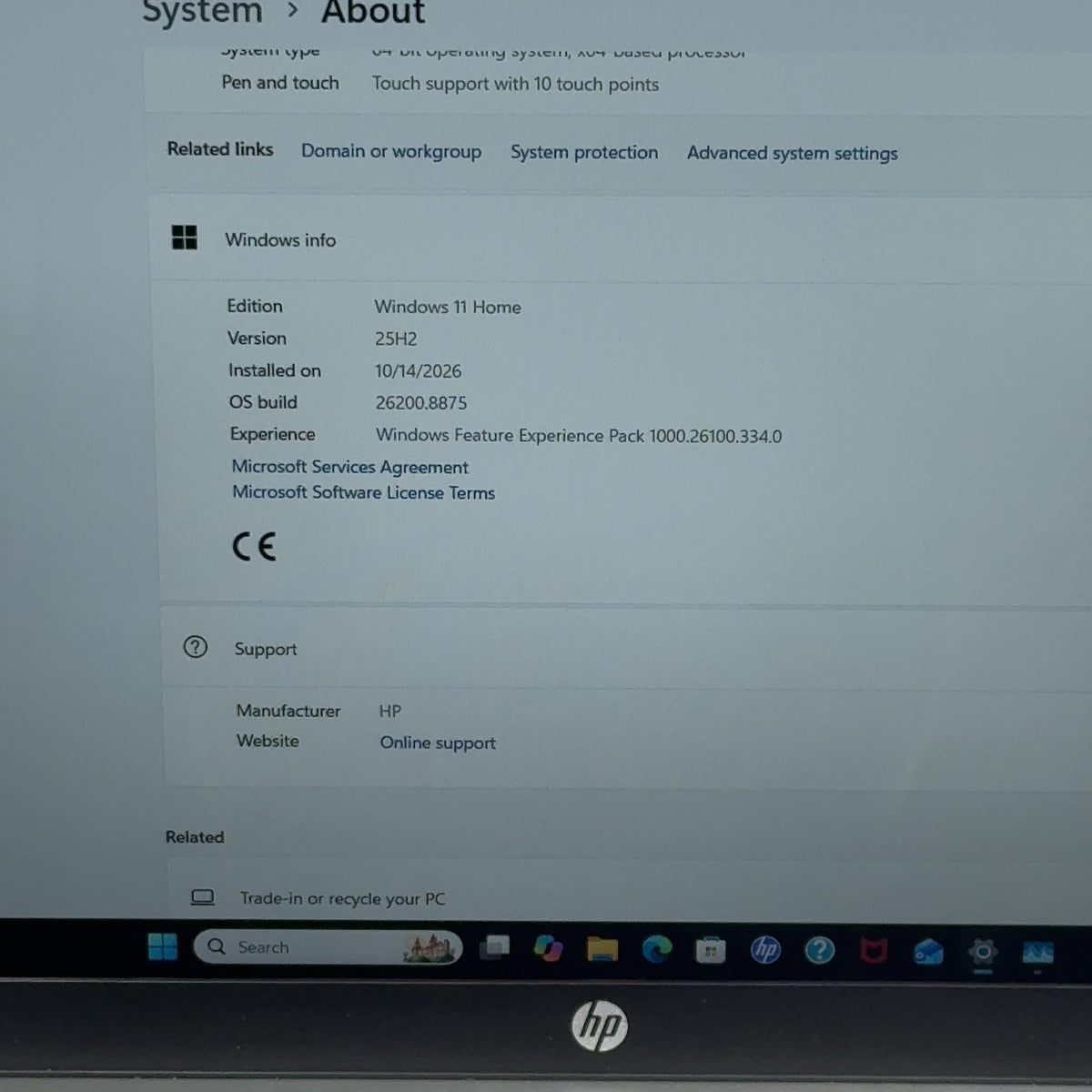Open Task View from the taskbar
The width and height of the screenshot is (1092, 1092).
[x=495, y=948]
